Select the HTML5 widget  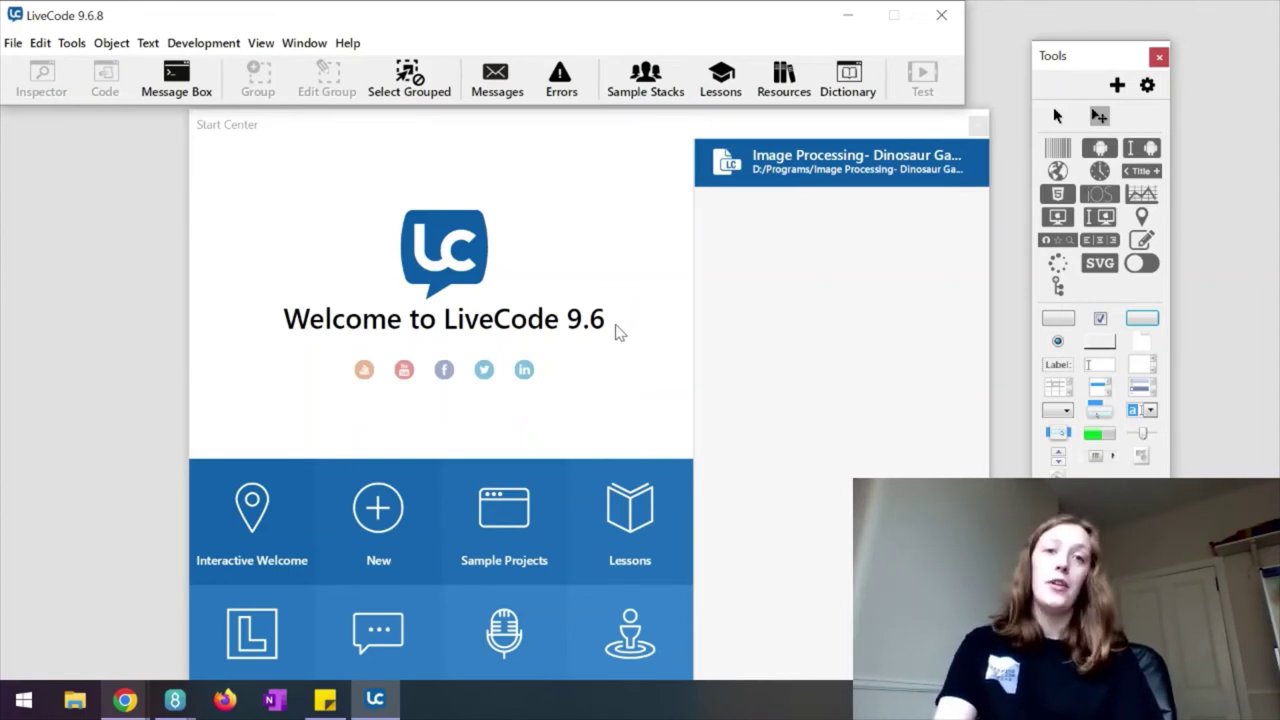coord(1058,194)
